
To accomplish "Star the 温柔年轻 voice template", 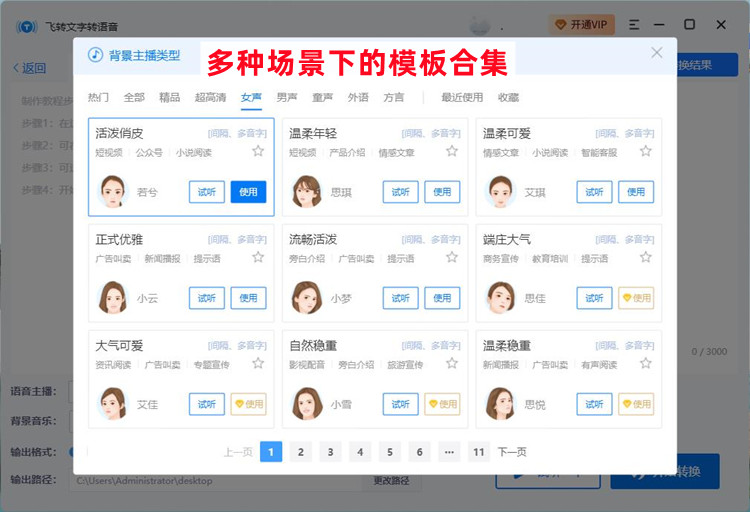I will (x=452, y=151).
